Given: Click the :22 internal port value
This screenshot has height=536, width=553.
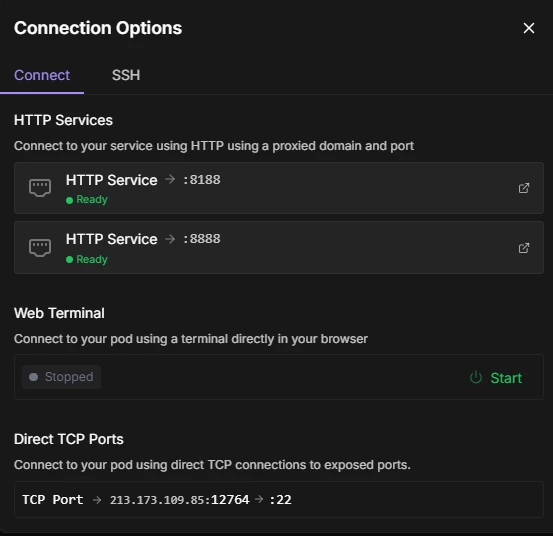Looking at the screenshot, I should [280, 500].
